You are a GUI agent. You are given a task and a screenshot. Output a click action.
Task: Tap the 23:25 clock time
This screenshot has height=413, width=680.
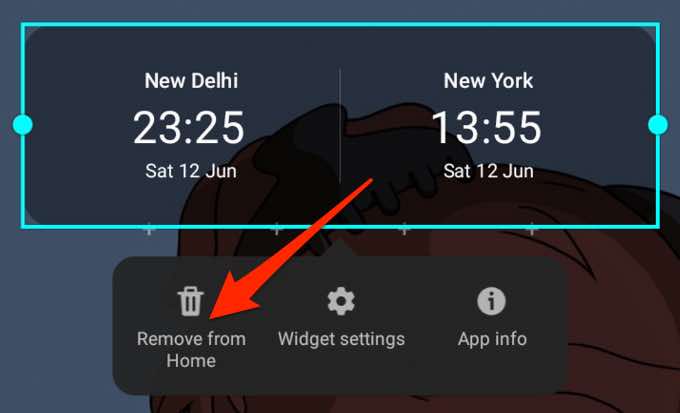pos(189,128)
